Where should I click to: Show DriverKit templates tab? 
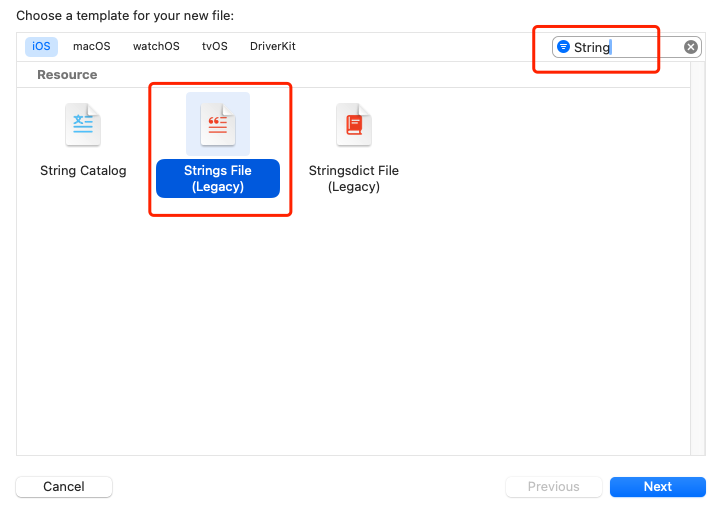tap(272, 46)
